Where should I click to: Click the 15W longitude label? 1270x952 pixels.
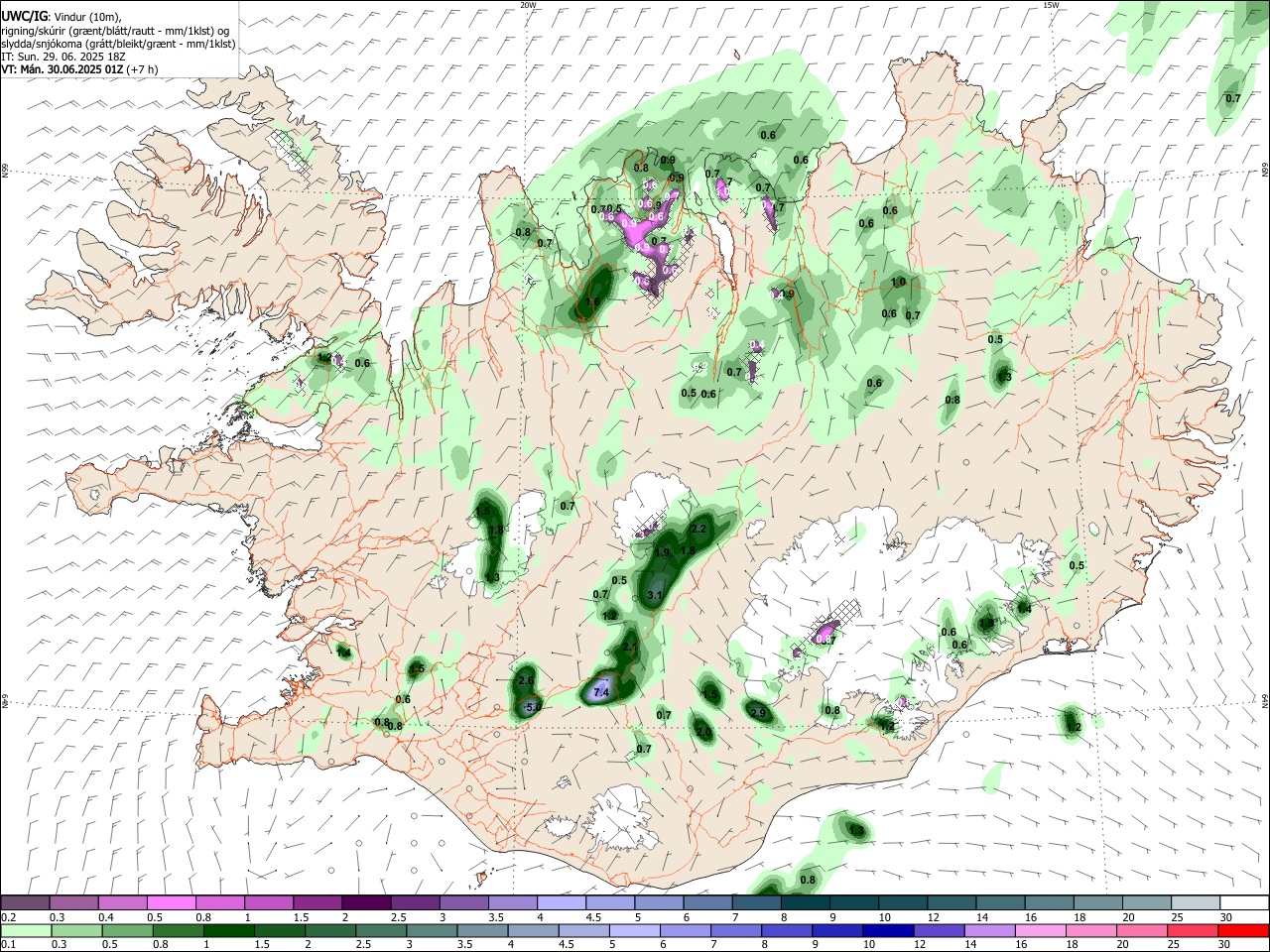tap(1051, 5)
